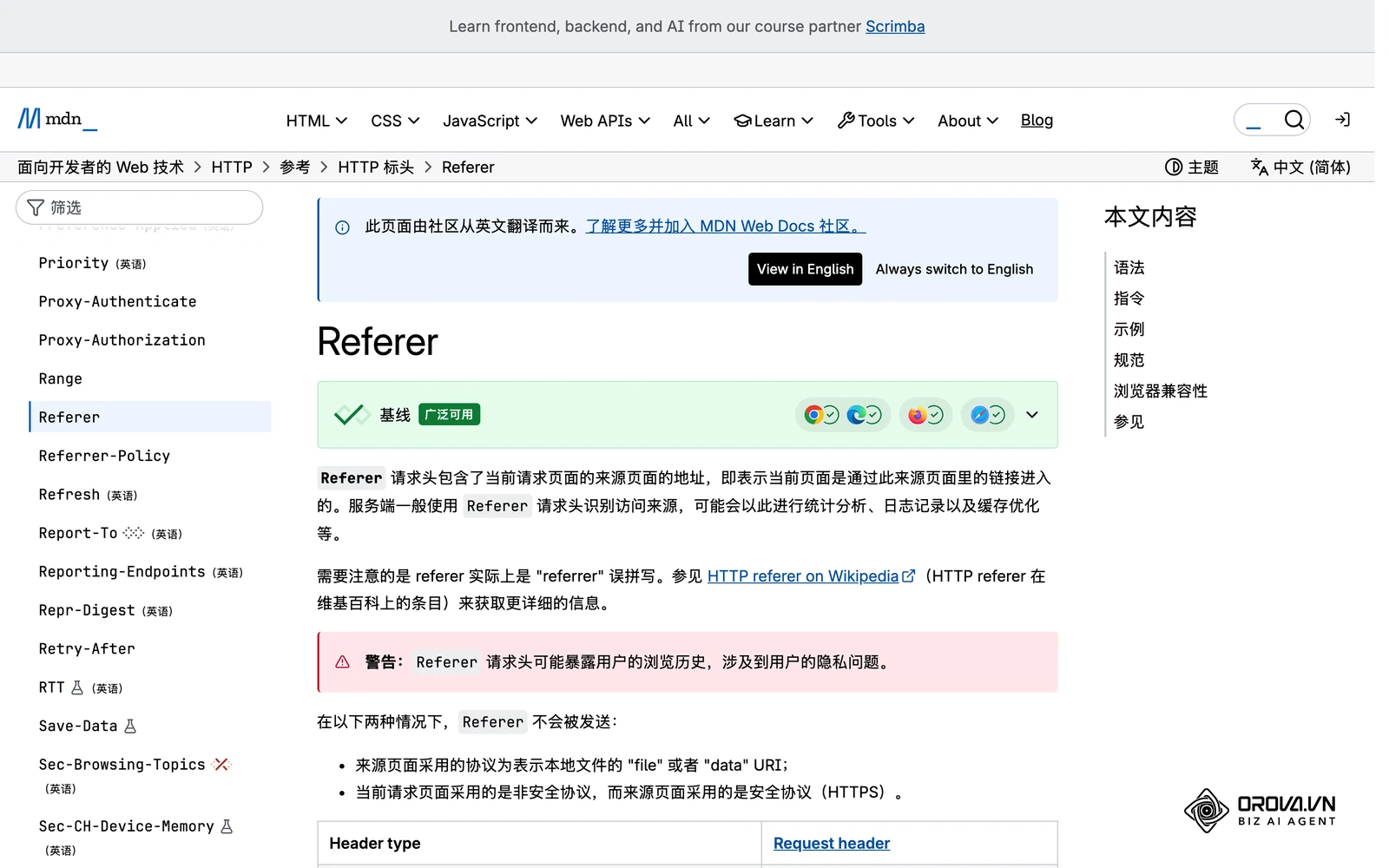Select Retry-After in the sidebar
This screenshot has width=1389, height=868.
87,648
